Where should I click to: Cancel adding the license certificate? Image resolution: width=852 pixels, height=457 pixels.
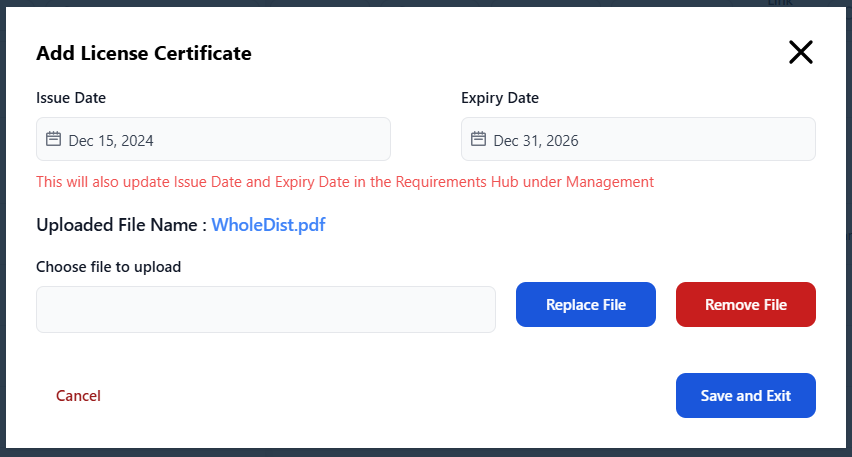(78, 396)
